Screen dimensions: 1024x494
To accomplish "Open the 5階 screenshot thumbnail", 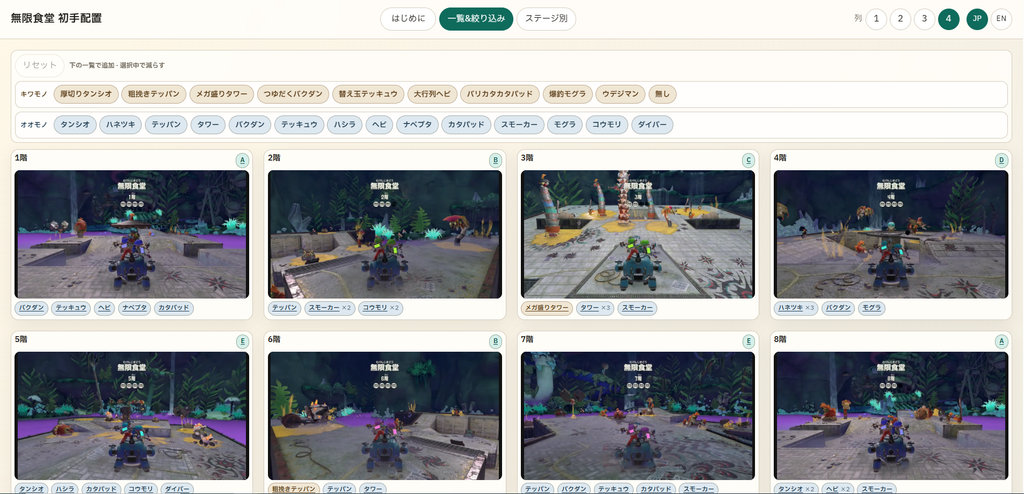I will coord(132,416).
